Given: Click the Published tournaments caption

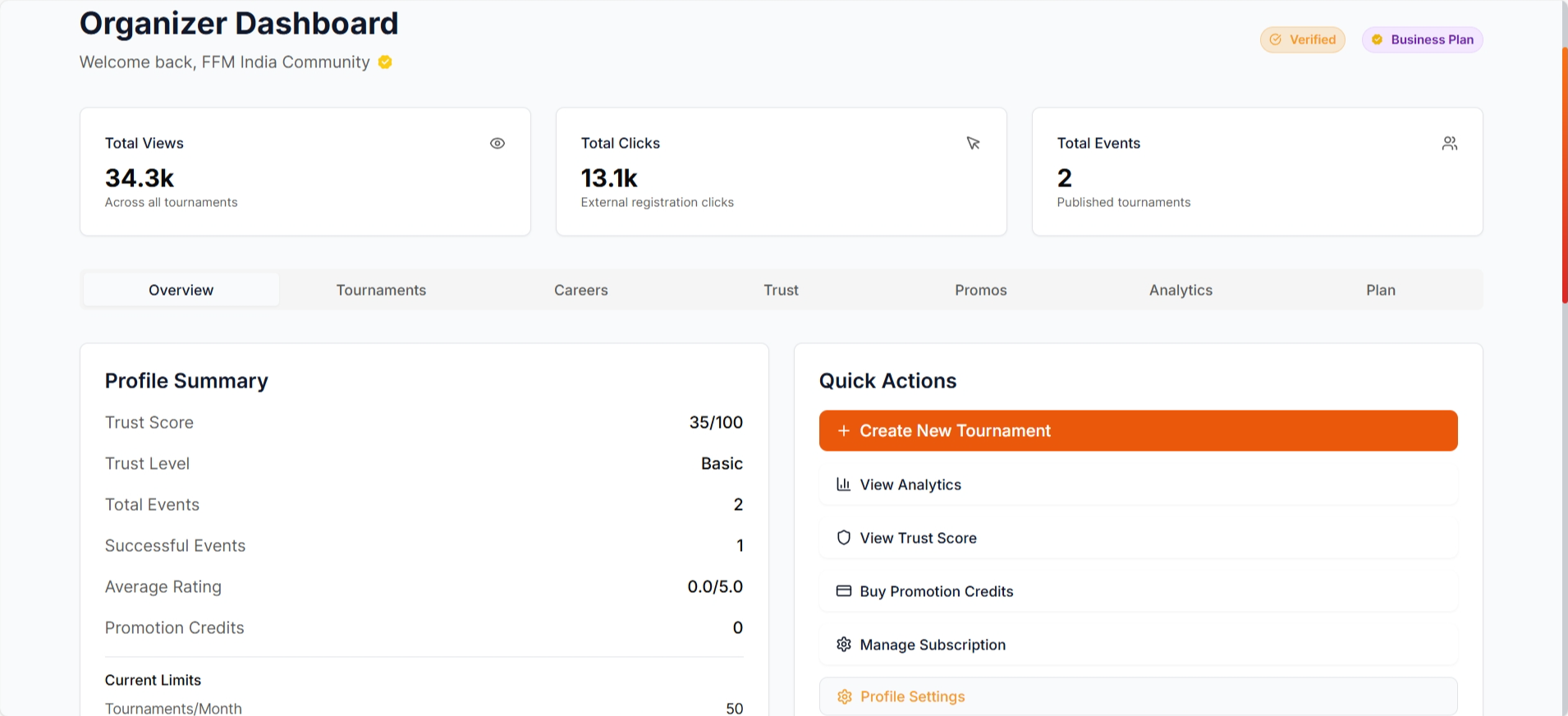Looking at the screenshot, I should (1124, 202).
